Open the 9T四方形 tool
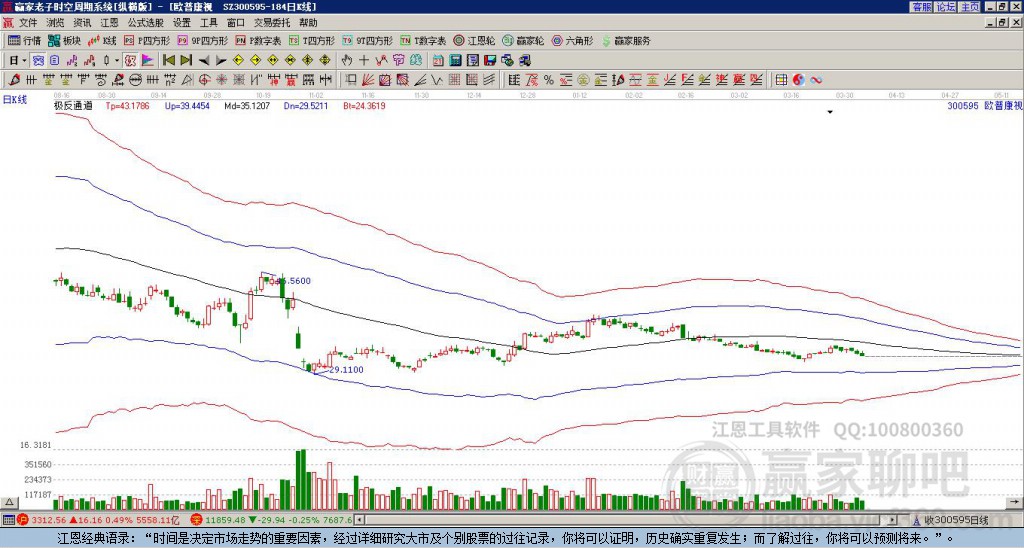1024x548 pixels. [367, 40]
